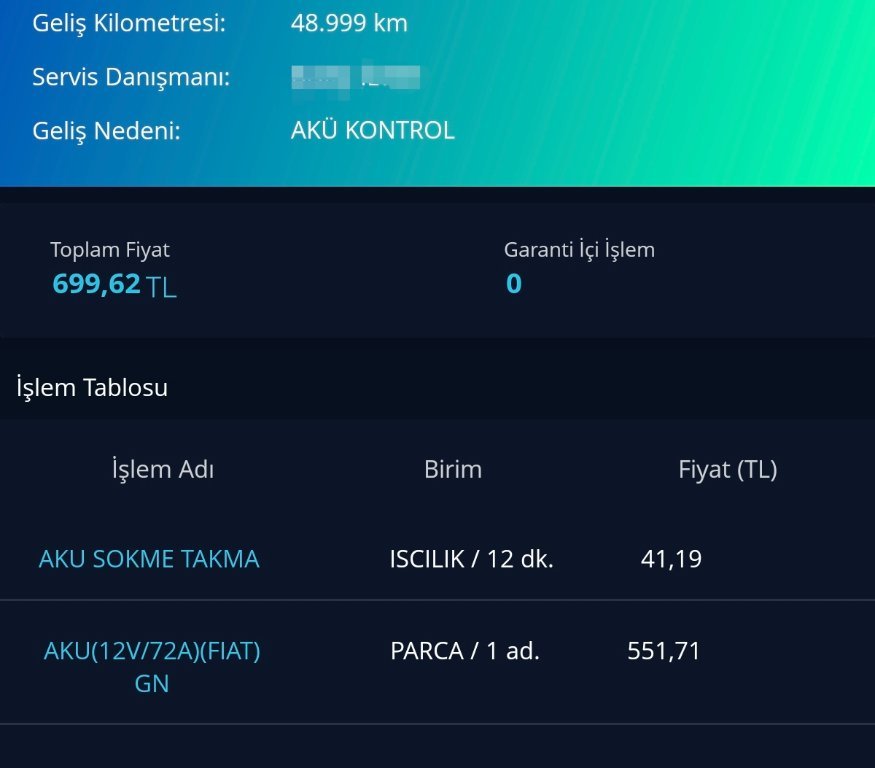Click the ISCILIK / 12 dk. unit cell
875x768 pixels.
[x=471, y=559]
